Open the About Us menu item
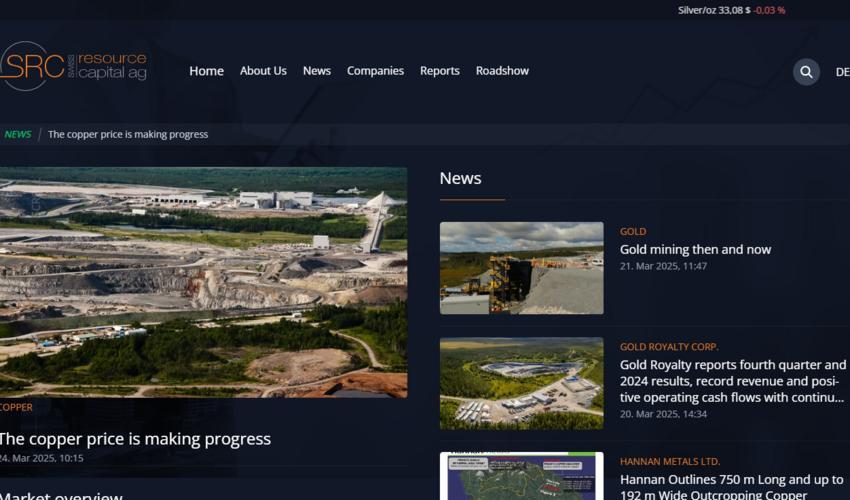The width and height of the screenshot is (850, 500). click(x=263, y=71)
